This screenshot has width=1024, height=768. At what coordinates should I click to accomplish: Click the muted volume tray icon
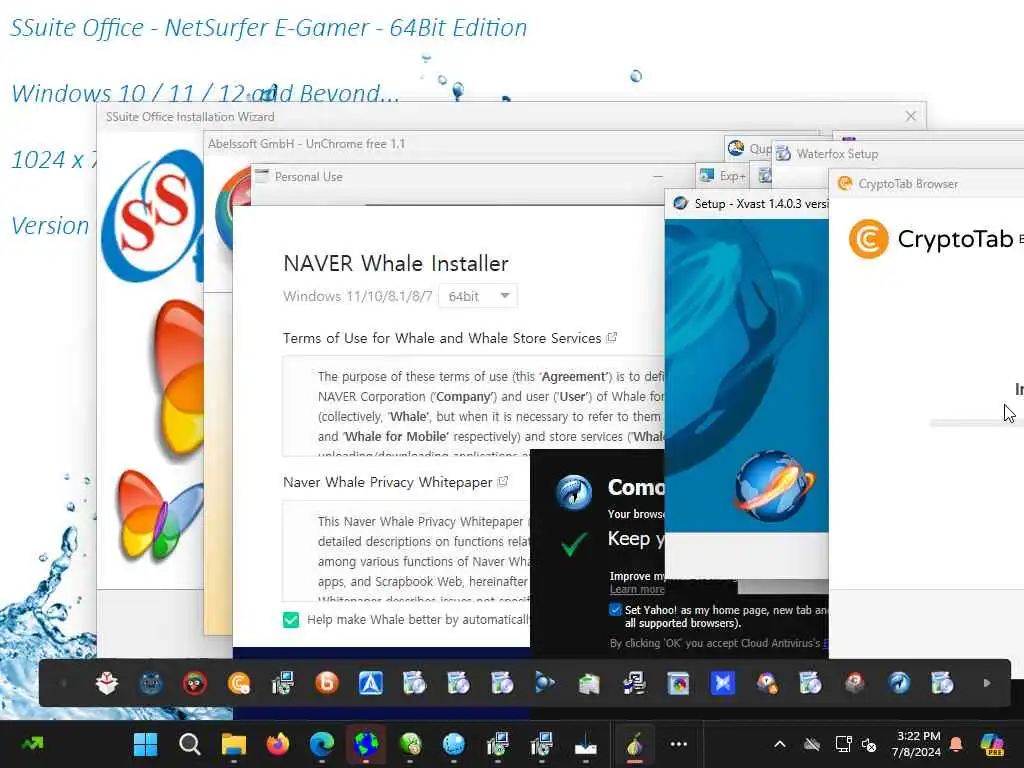tap(869, 744)
